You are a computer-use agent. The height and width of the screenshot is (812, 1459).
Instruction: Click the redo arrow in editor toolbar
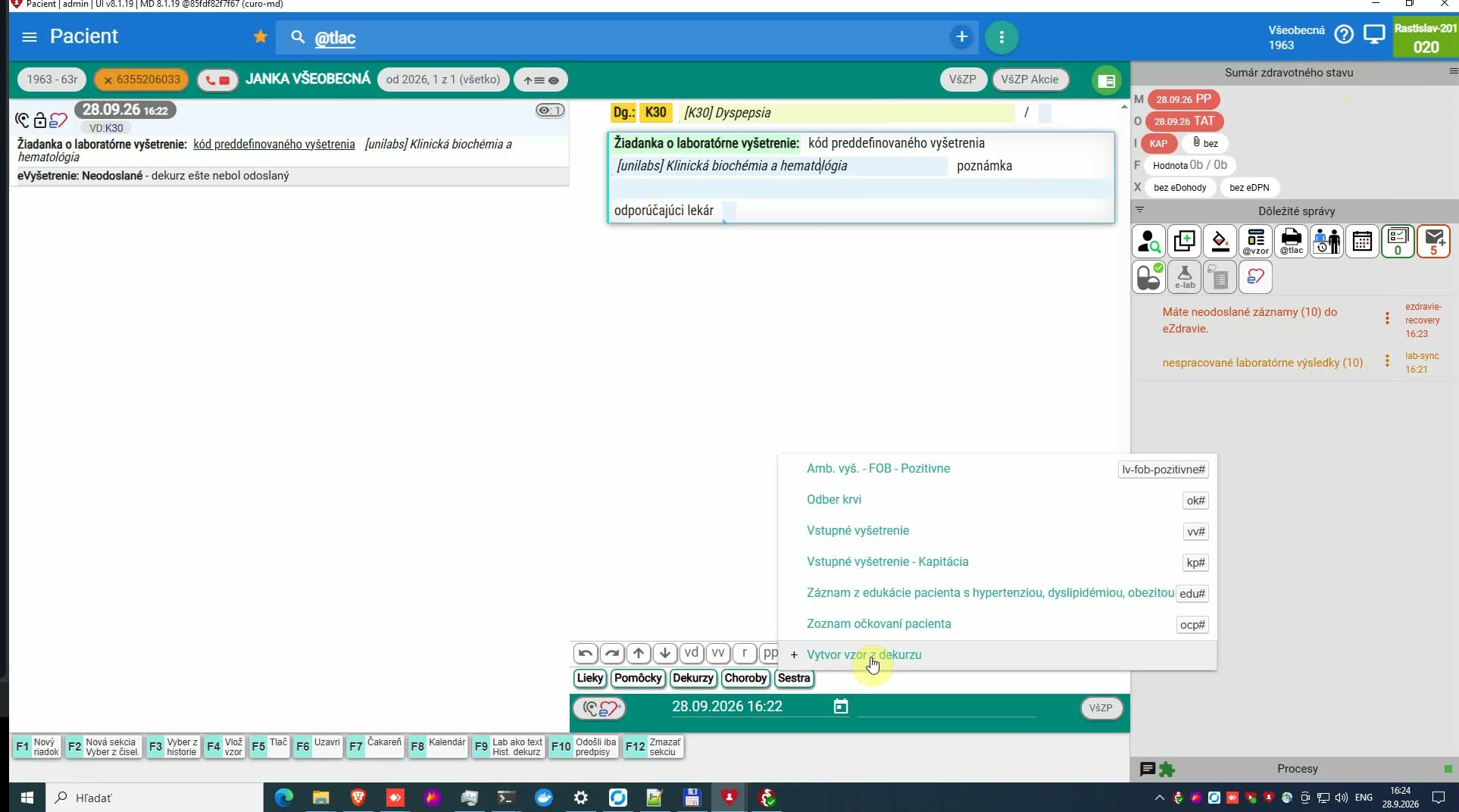pyautogui.click(x=611, y=653)
